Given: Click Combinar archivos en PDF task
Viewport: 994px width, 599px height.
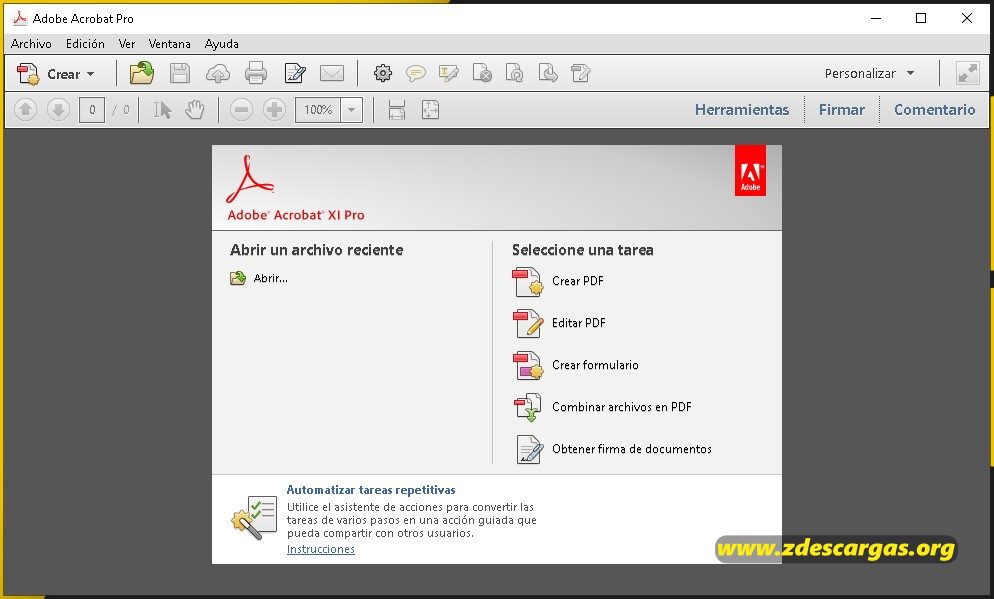Looking at the screenshot, I should pos(602,407).
